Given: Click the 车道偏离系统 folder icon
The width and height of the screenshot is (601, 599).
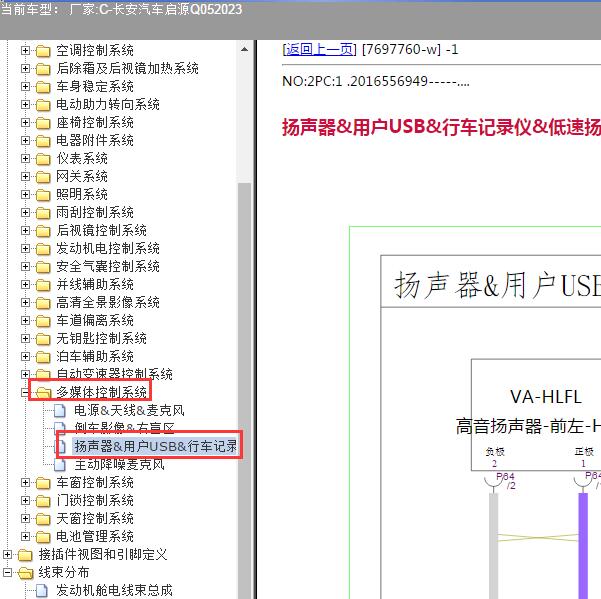Looking at the screenshot, I should [x=43, y=321].
